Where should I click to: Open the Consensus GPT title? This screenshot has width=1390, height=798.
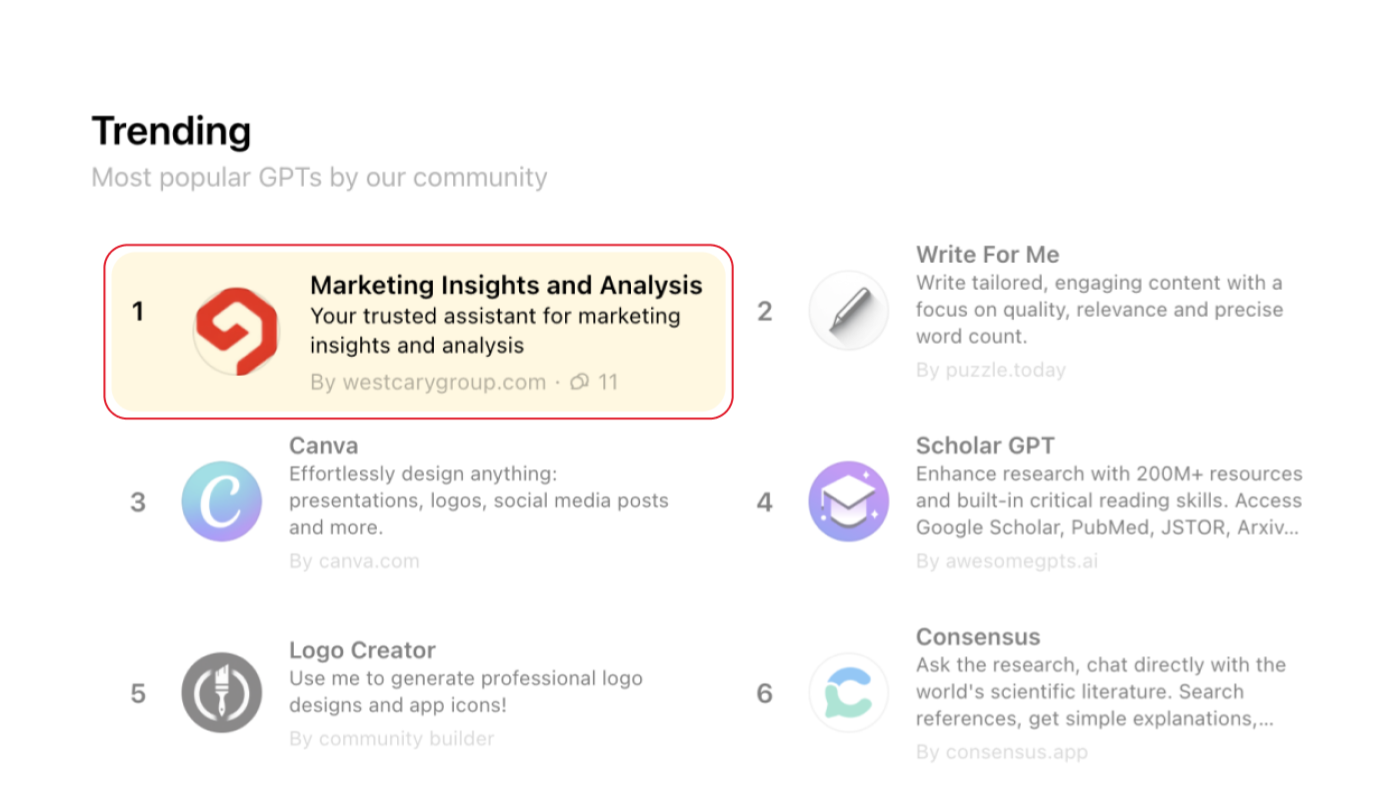click(978, 637)
